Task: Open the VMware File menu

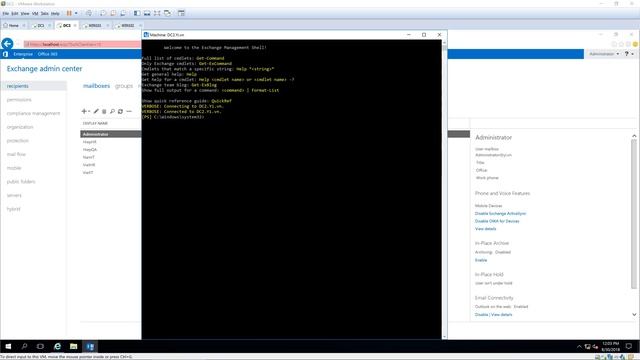Action: click(x=6, y=13)
